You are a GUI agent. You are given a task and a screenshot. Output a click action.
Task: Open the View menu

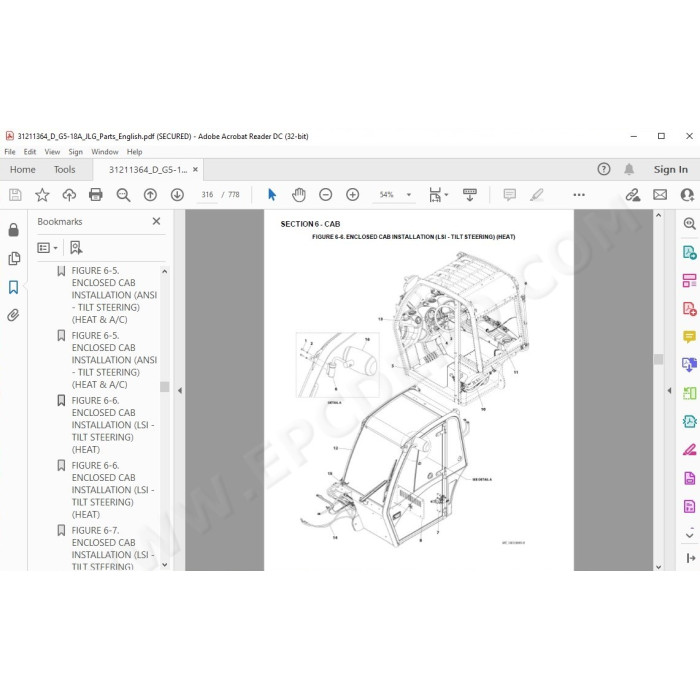[x=52, y=152]
